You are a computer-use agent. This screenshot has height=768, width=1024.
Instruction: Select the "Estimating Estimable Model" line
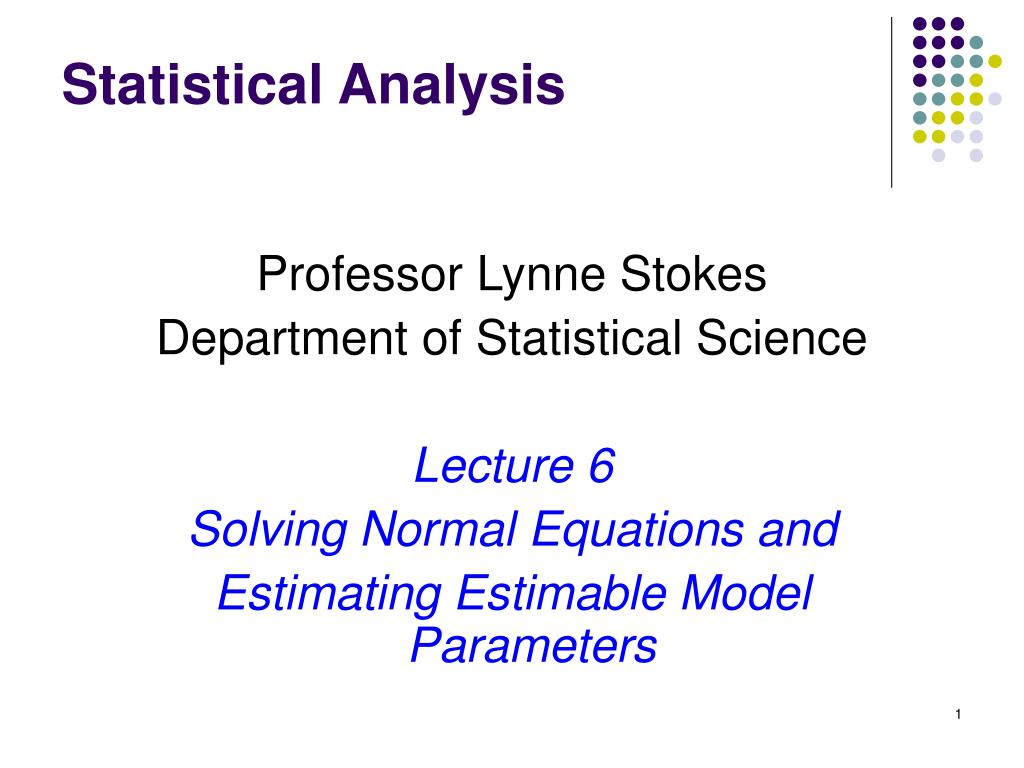515,593
